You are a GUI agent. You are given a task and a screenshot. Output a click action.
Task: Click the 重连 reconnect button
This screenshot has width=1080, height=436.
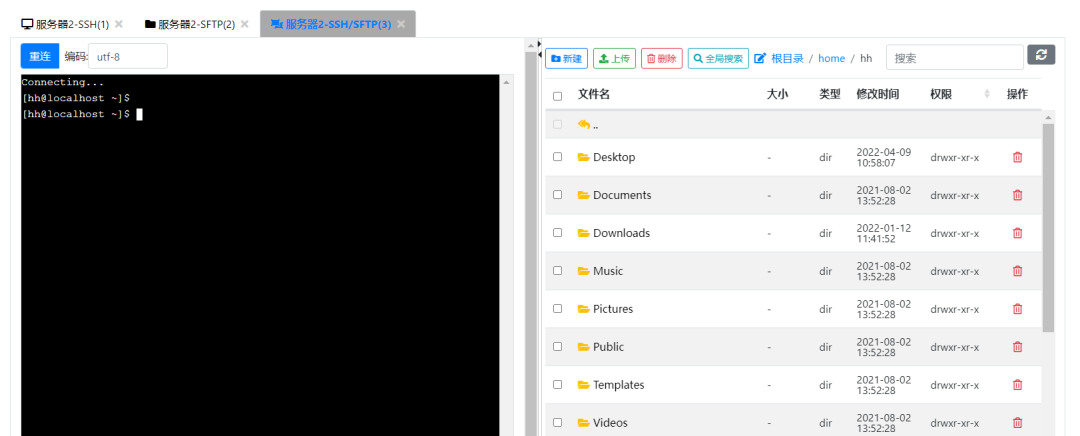point(40,56)
